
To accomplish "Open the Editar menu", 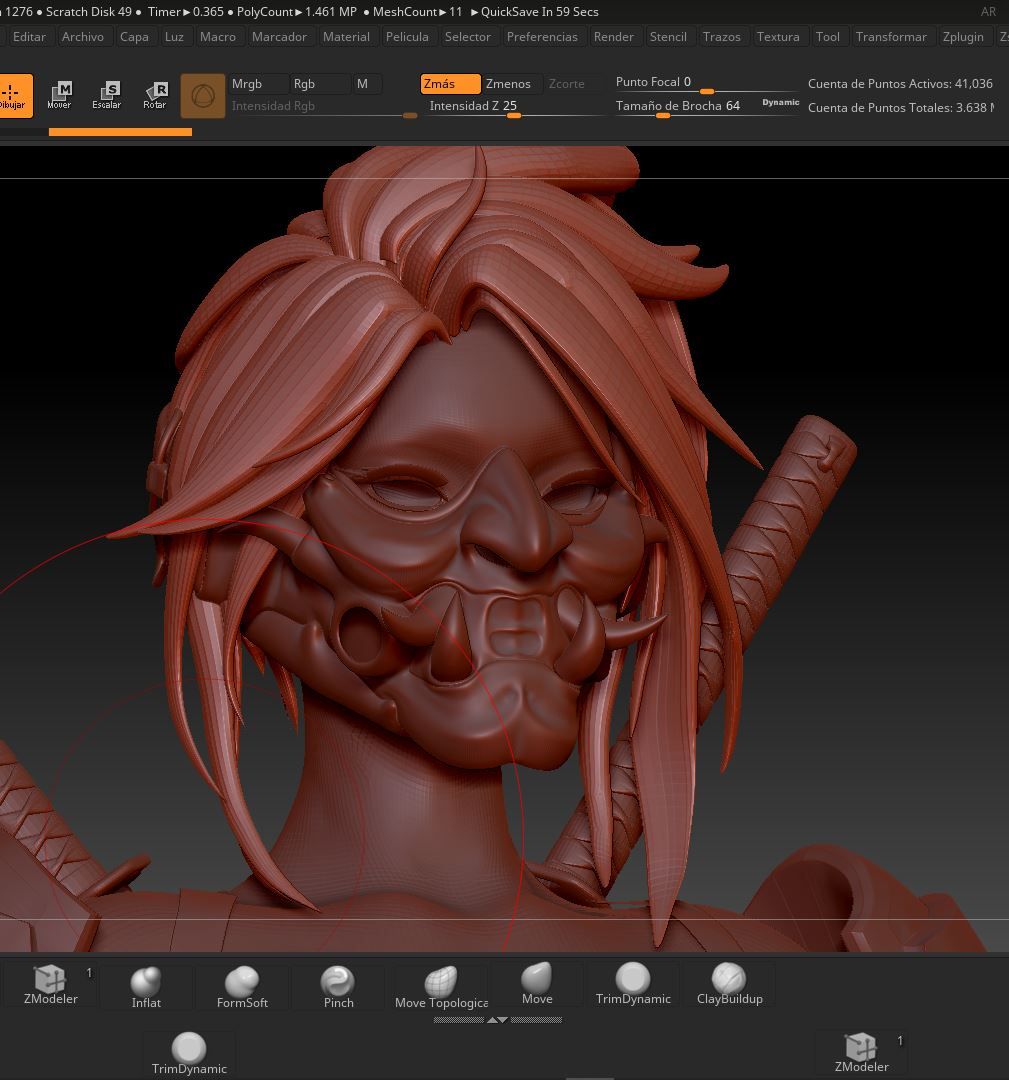I will pos(29,37).
